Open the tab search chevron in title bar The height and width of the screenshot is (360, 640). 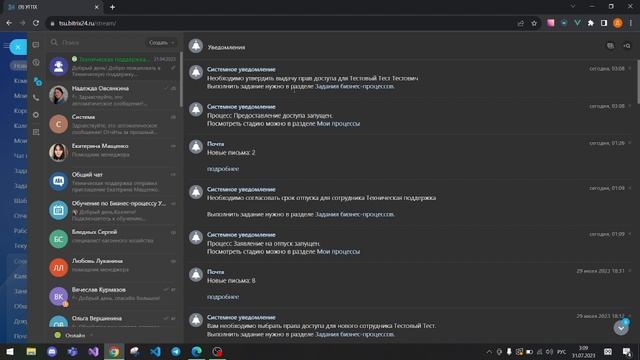coord(573,6)
